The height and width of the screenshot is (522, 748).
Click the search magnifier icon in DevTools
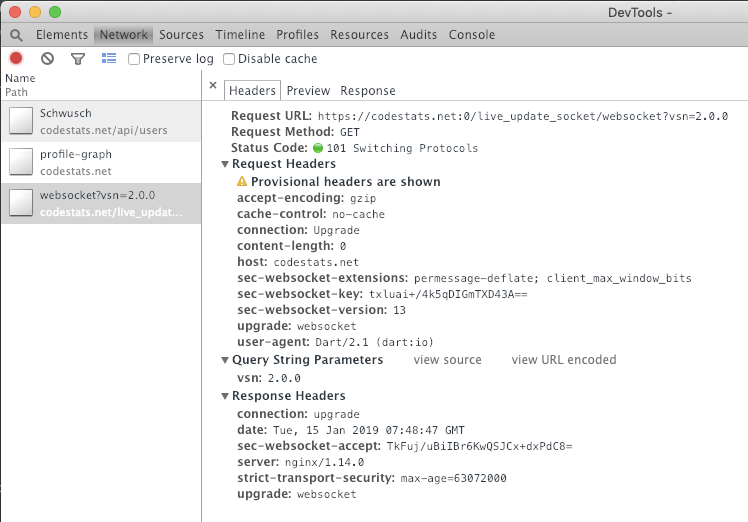pyautogui.click(x=16, y=35)
